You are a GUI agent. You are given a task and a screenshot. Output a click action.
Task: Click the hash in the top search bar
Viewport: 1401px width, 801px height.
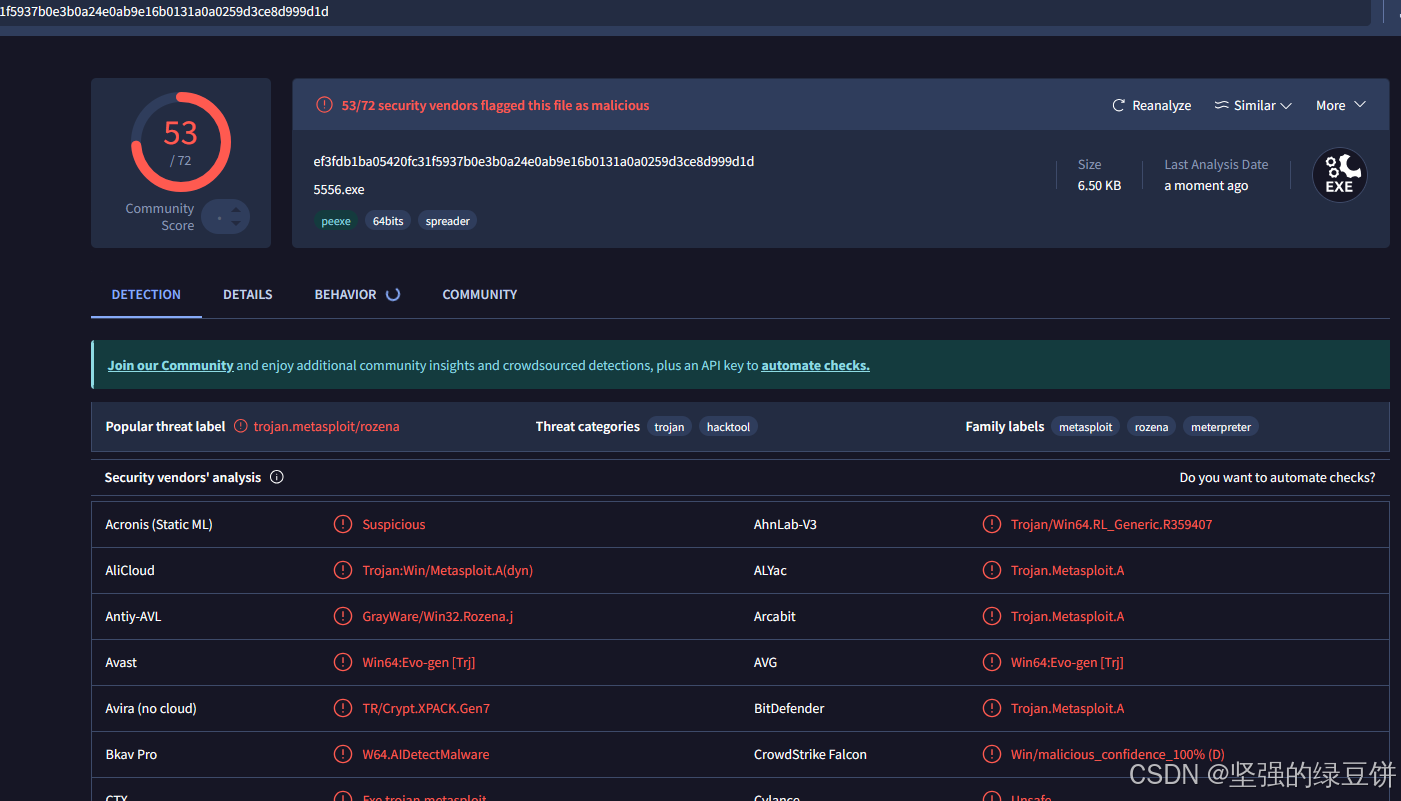click(165, 11)
